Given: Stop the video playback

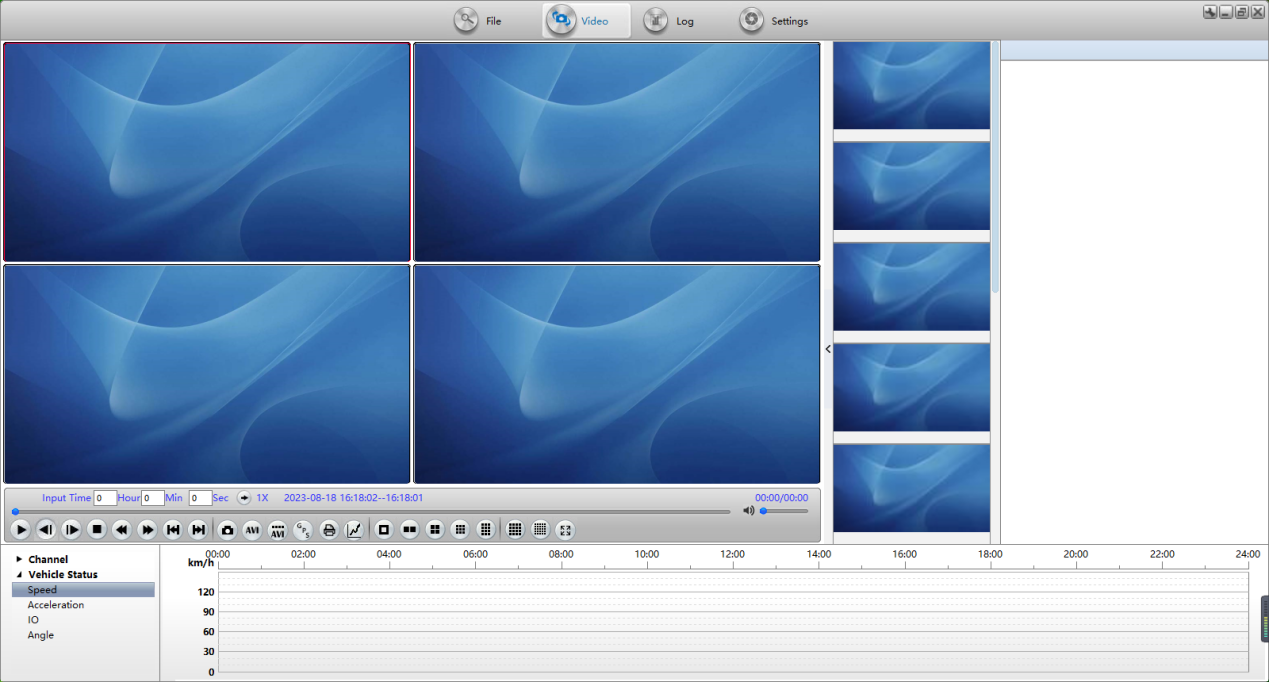Looking at the screenshot, I should tap(97, 530).
